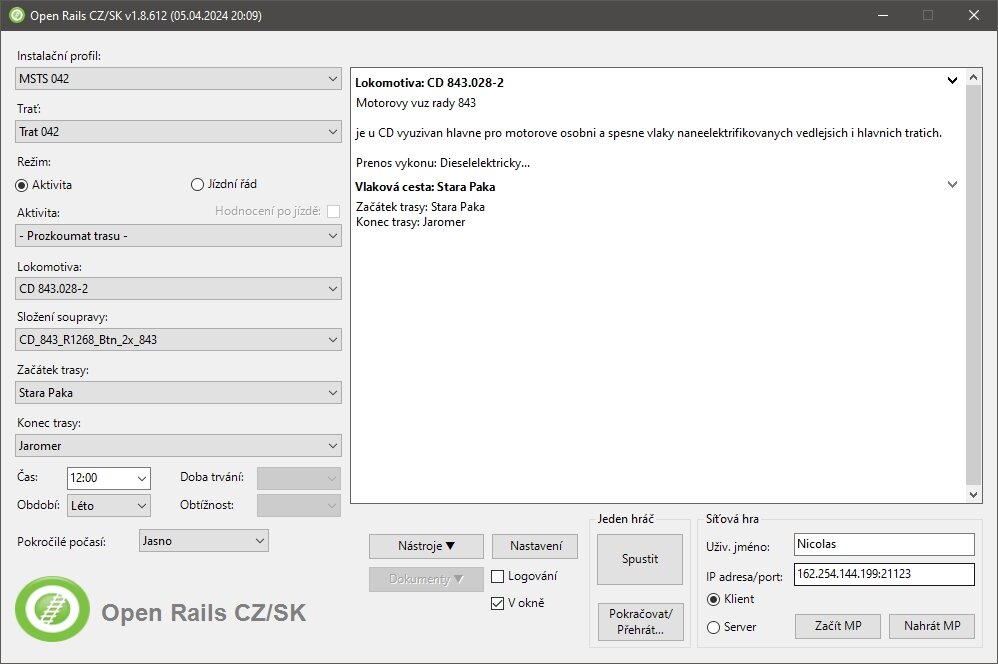The height and width of the screenshot is (664, 998).
Task: Select the Jízdní řád radio button
Action: click(197, 185)
